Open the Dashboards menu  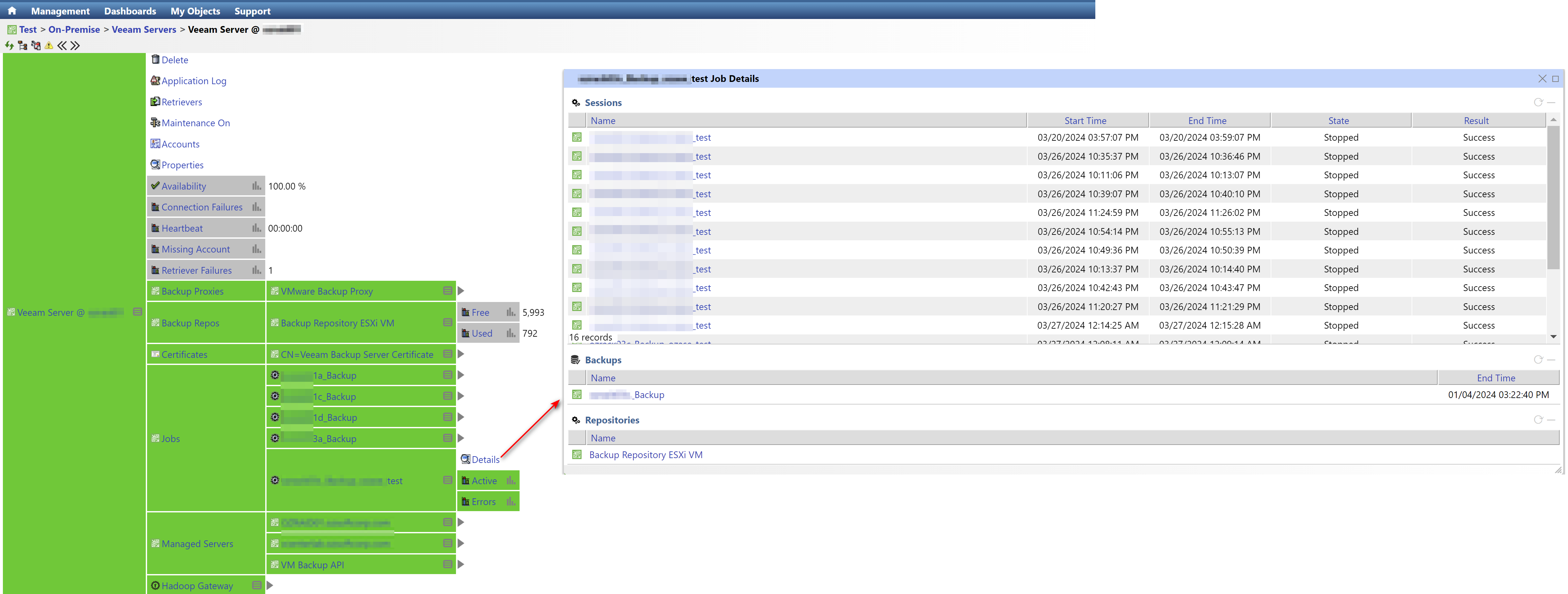click(130, 11)
